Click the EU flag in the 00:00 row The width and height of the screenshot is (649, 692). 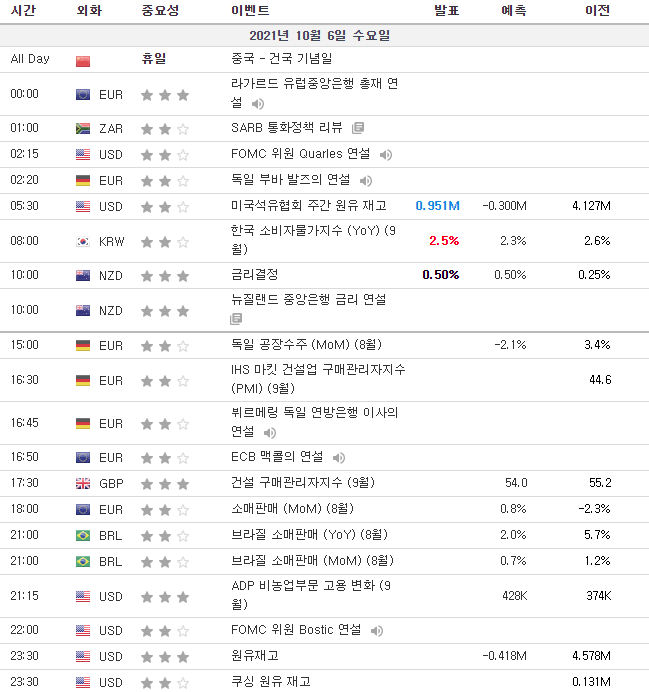(x=83, y=94)
